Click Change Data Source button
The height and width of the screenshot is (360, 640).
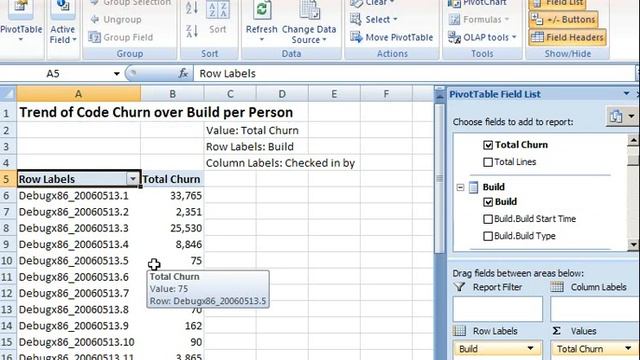(x=309, y=22)
